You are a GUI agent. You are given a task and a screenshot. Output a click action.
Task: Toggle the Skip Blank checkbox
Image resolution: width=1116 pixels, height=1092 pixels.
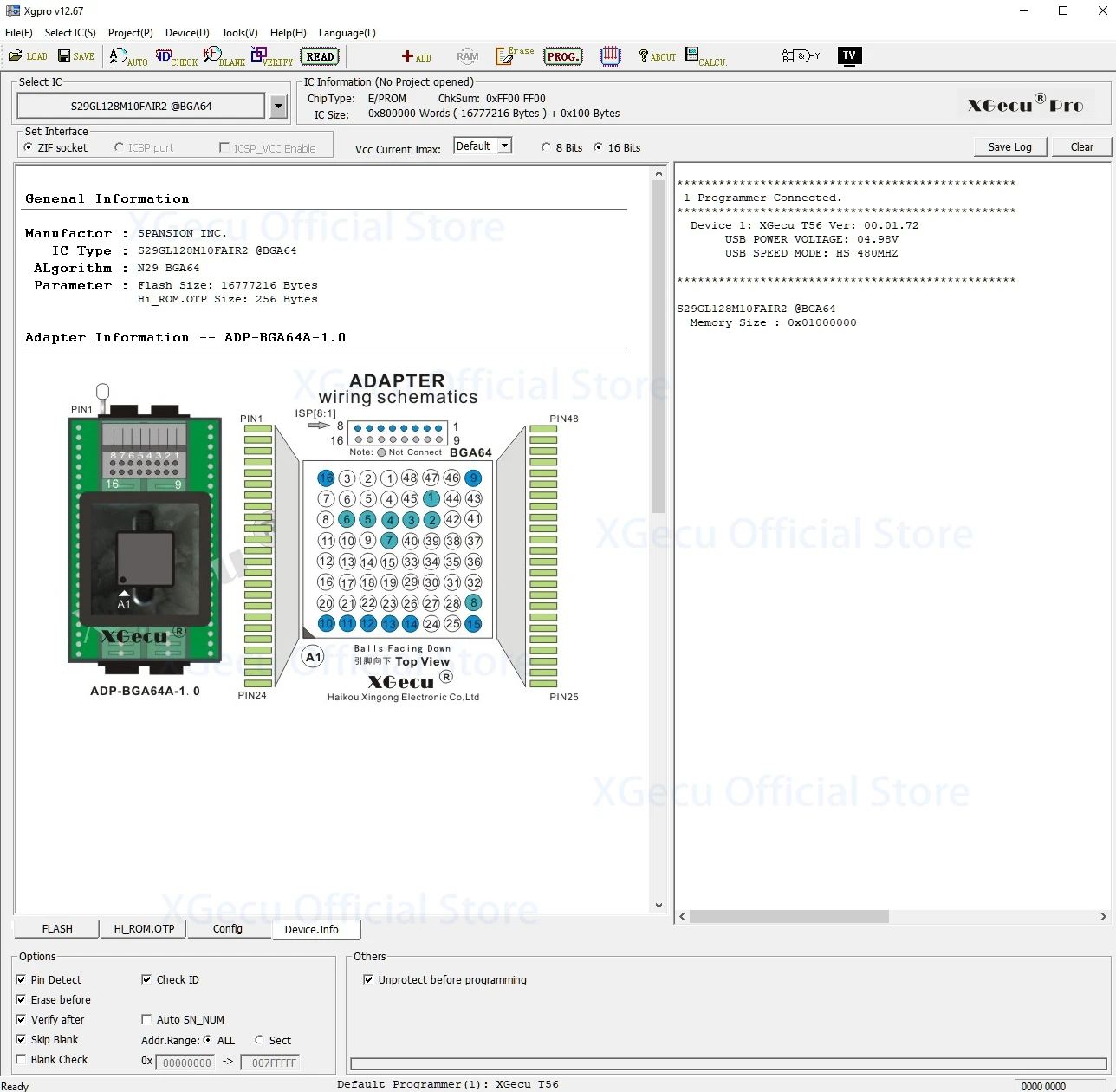21,1040
